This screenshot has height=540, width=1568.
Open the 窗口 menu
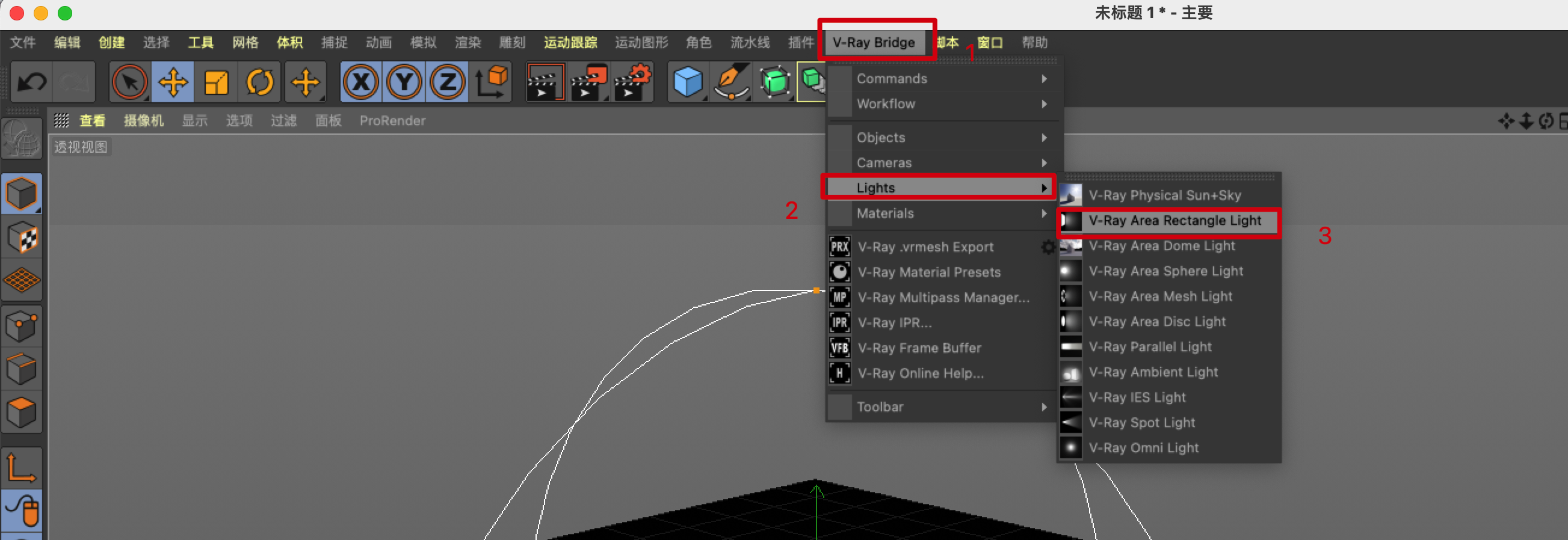point(990,43)
